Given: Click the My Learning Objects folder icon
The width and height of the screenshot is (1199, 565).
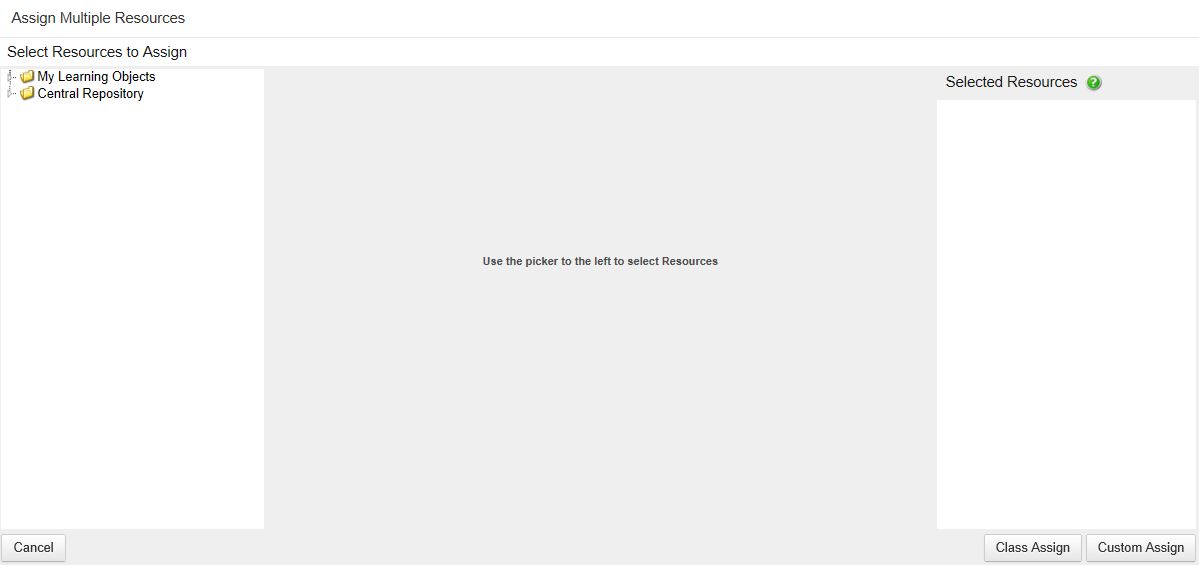Looking at the screenshot, I should click(27, 77).
